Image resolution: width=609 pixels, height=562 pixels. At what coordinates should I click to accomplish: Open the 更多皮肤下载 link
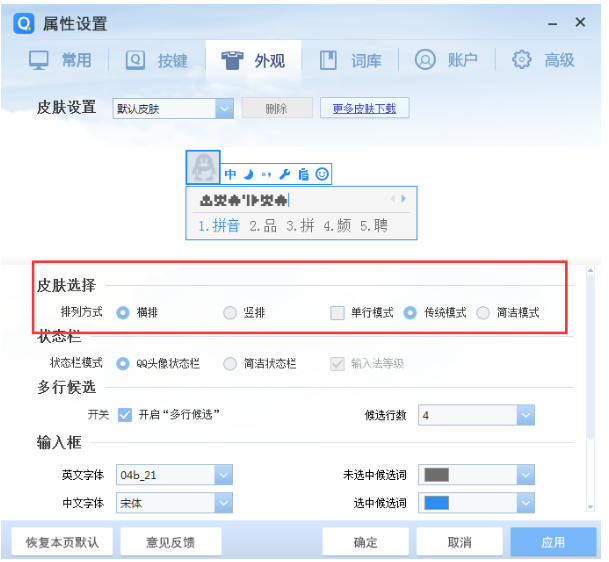pyautogui.click(x=364, y=108)
